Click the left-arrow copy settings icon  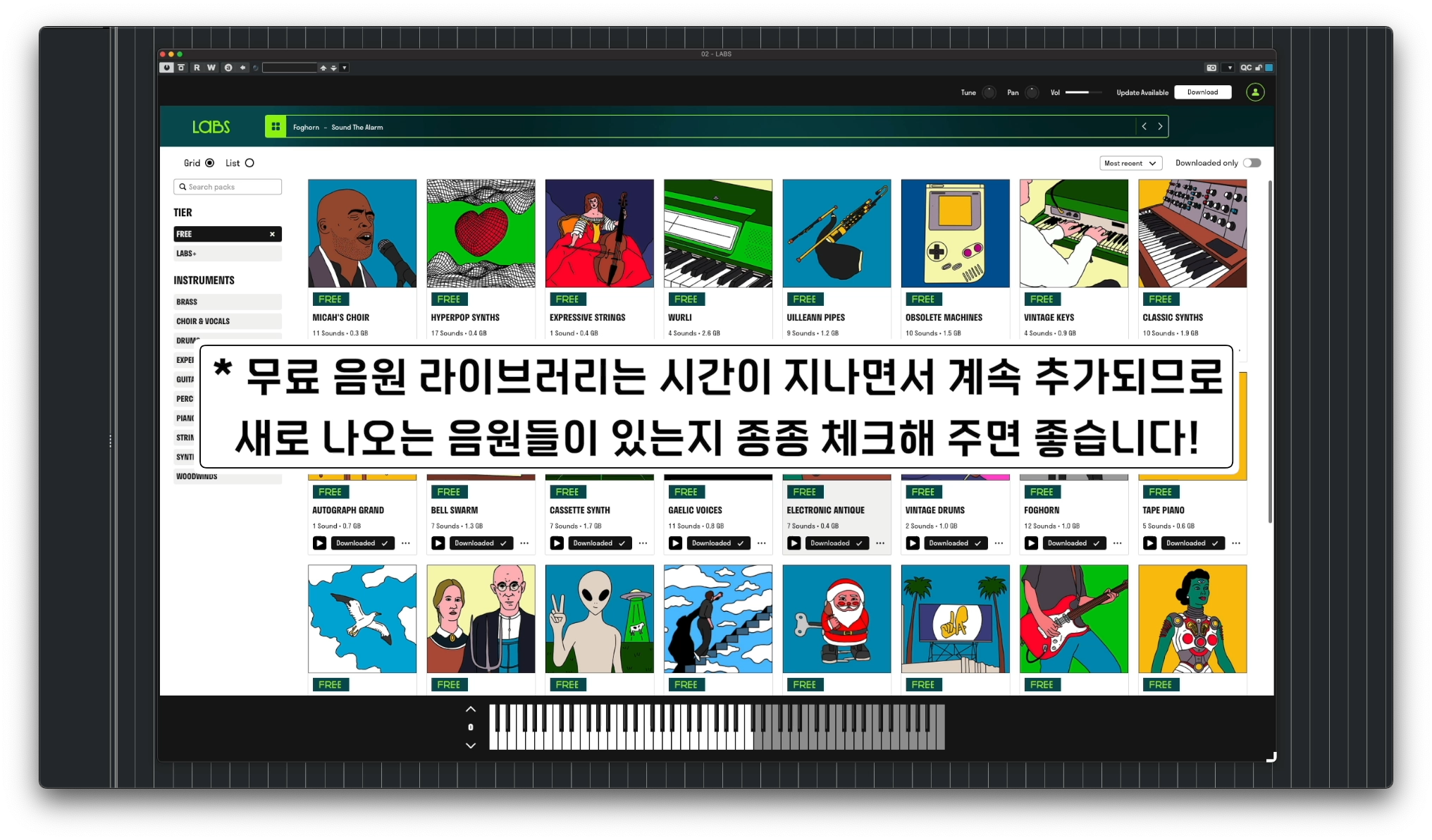pyautogui.click(x=243, y=68)
